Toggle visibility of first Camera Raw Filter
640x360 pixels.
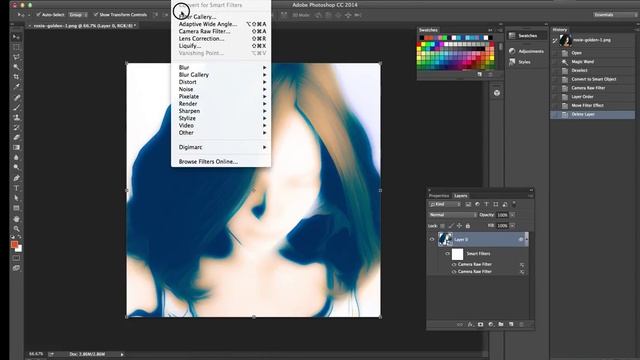454,264
